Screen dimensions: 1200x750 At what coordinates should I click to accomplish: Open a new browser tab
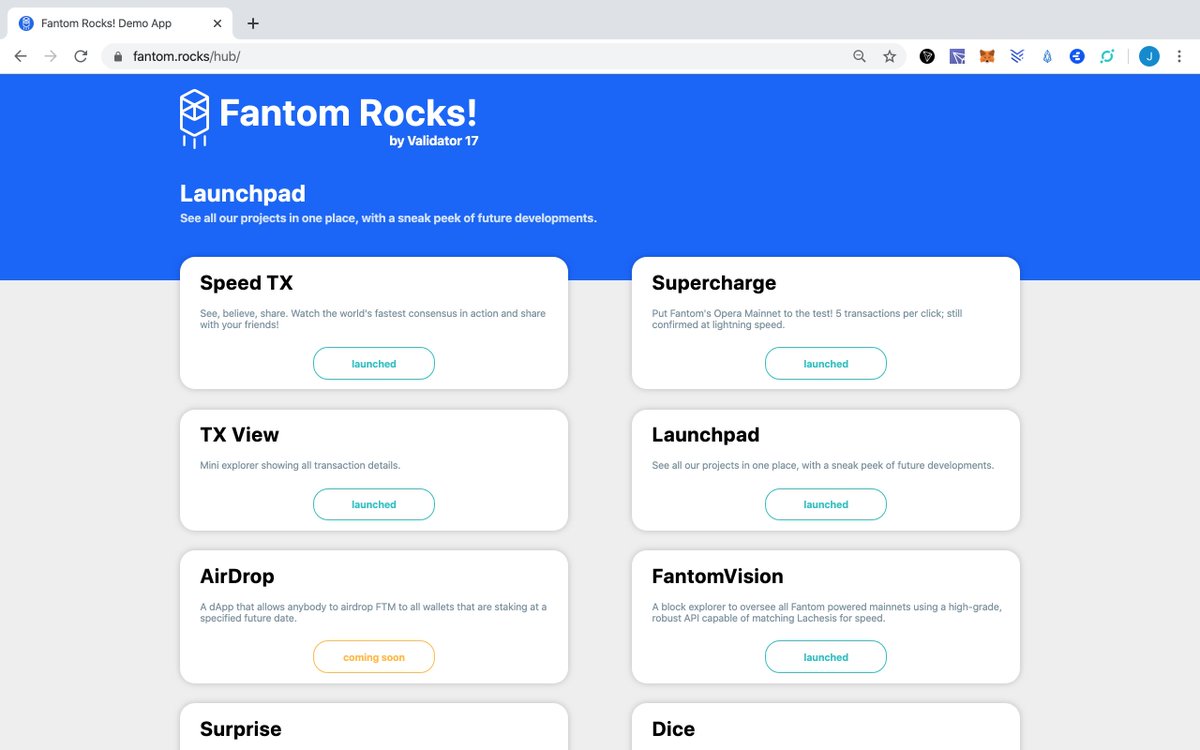(253, 23)
